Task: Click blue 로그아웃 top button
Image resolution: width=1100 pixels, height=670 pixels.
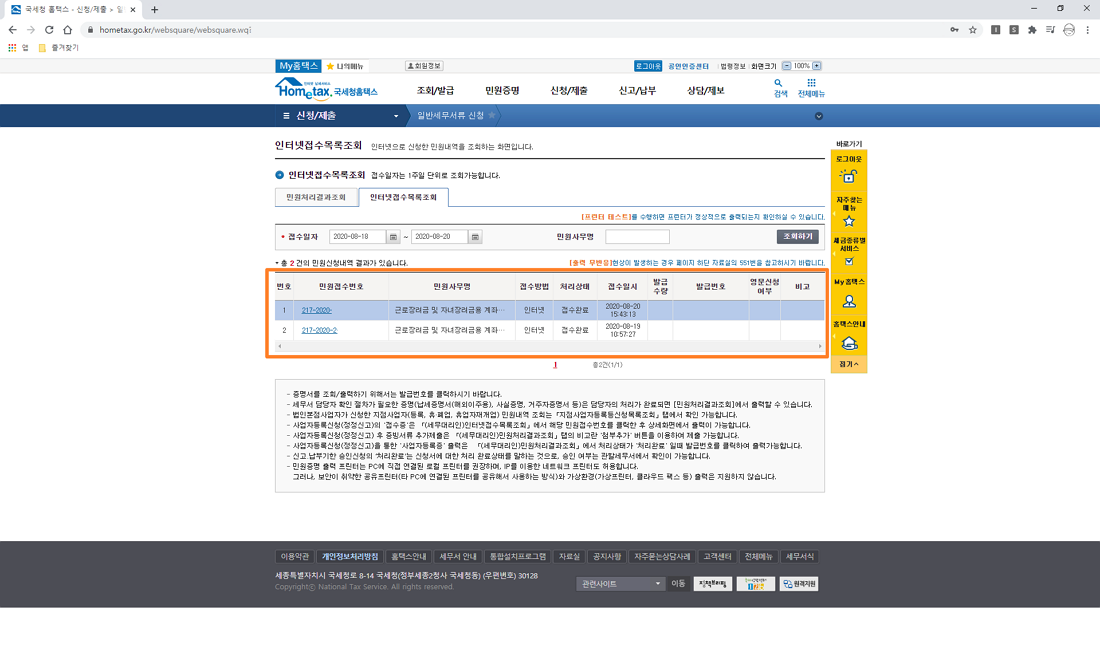Action: point(648,66)
